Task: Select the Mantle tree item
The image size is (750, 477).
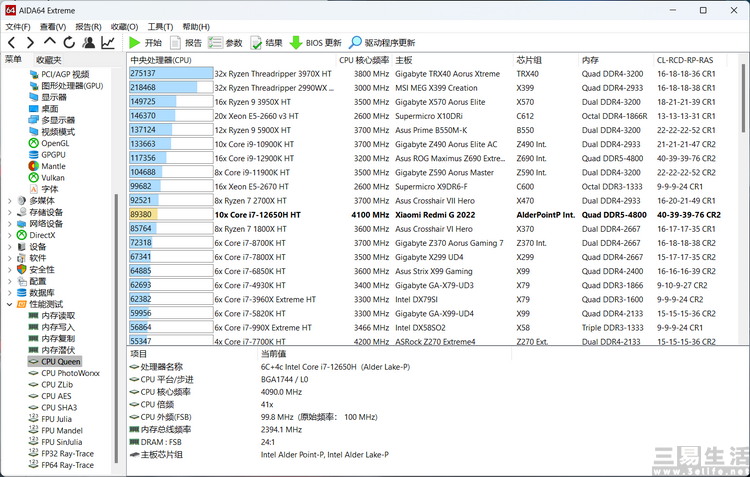Action: coord(47,166)
